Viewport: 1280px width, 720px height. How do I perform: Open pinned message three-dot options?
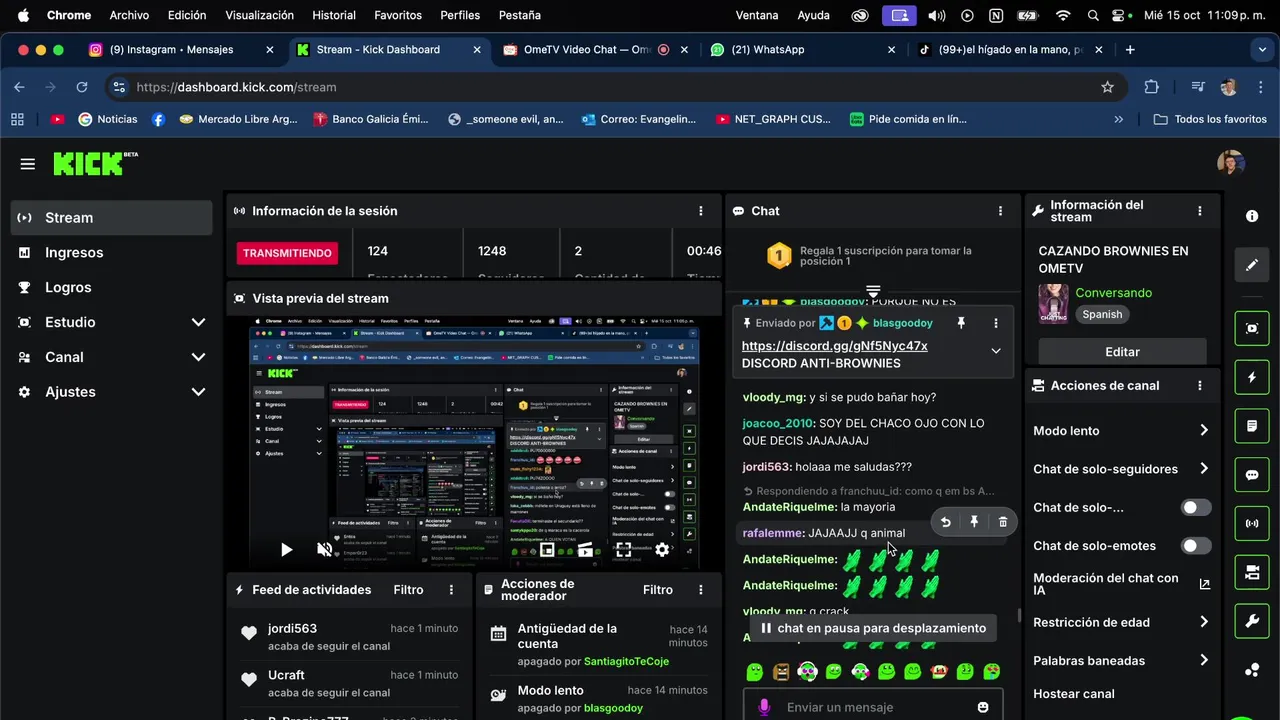[995, 323]
